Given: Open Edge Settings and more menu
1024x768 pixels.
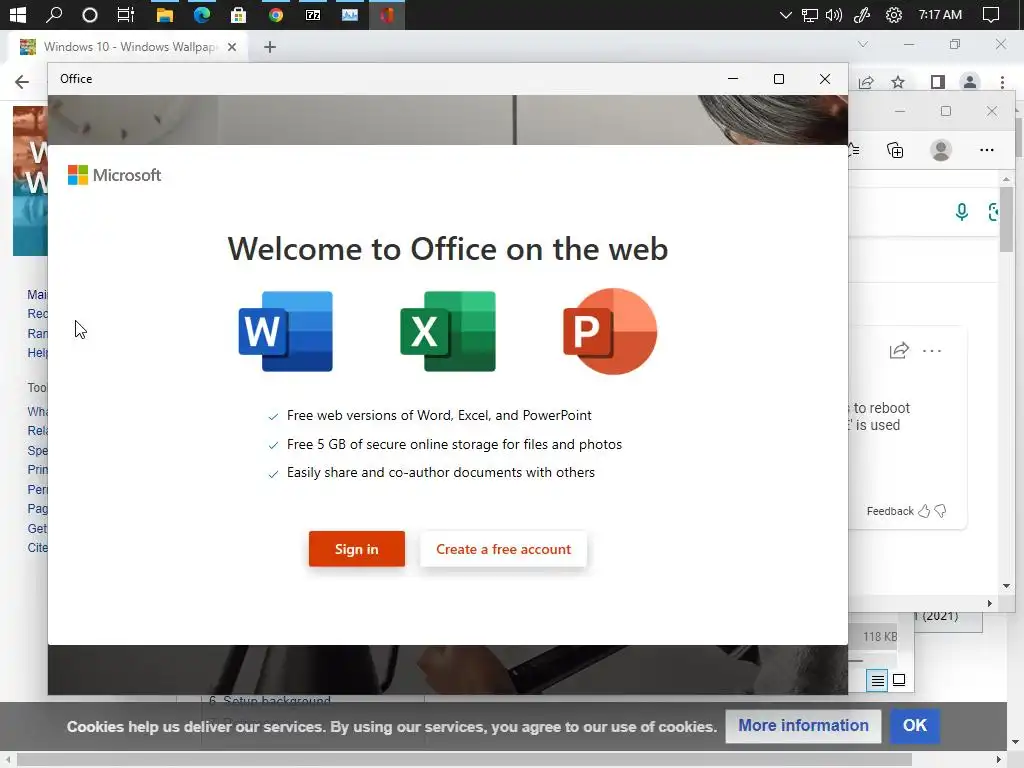Looking at the screenshot, I should 987,150.
